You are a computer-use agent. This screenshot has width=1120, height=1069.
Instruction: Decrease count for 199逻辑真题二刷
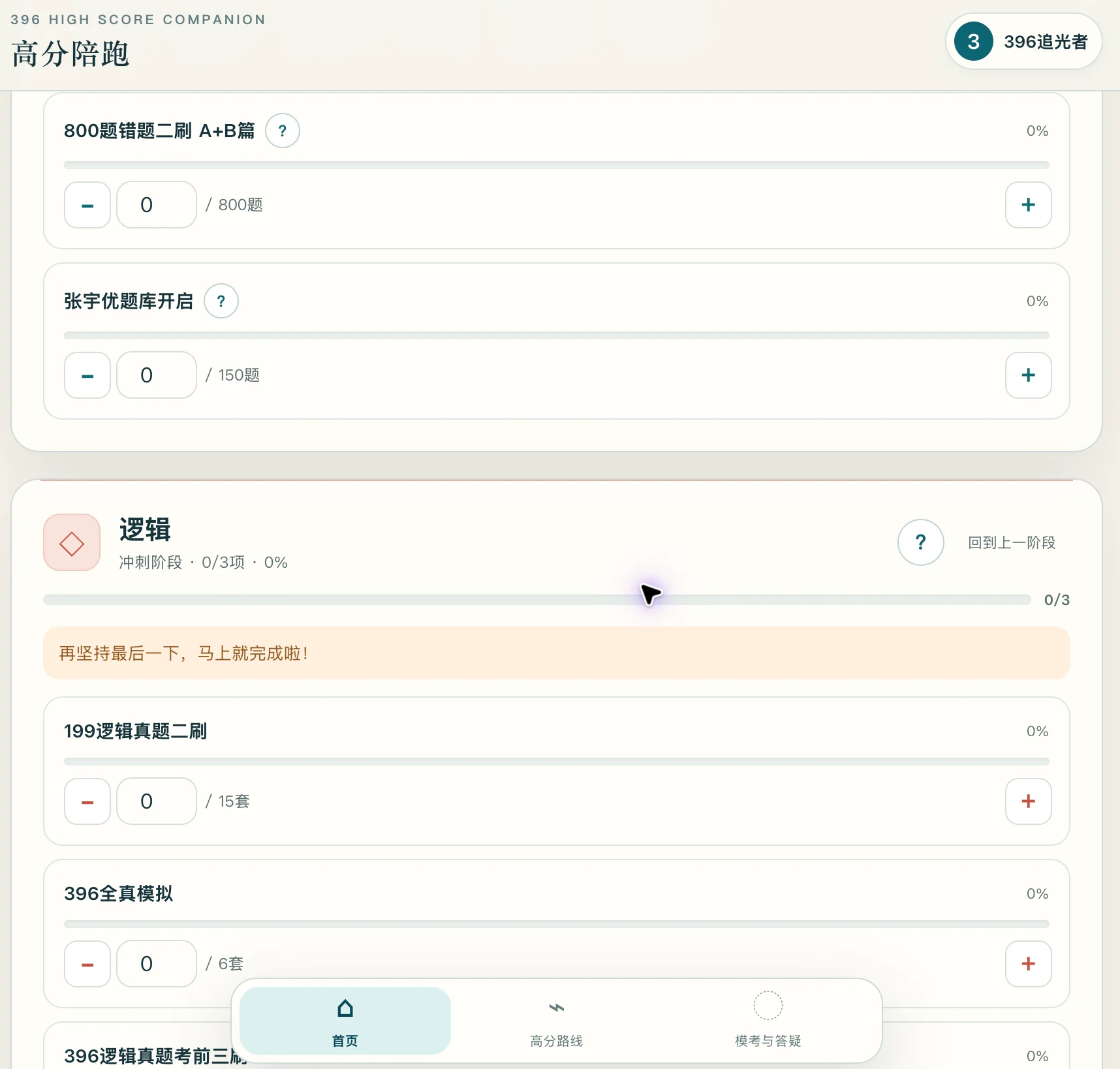tap(87, 801)
